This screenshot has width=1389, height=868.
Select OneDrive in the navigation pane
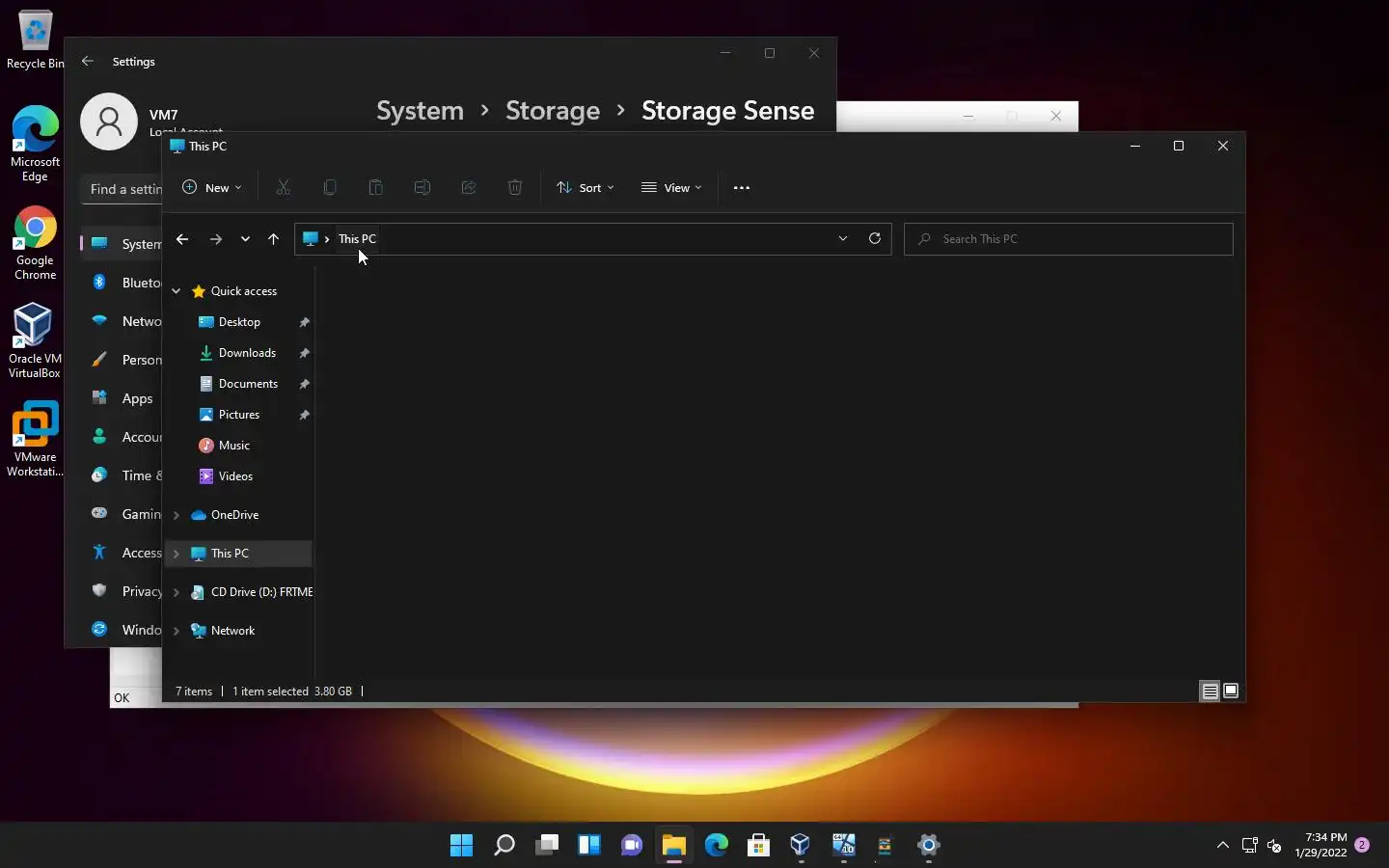(x=234, y=515)
